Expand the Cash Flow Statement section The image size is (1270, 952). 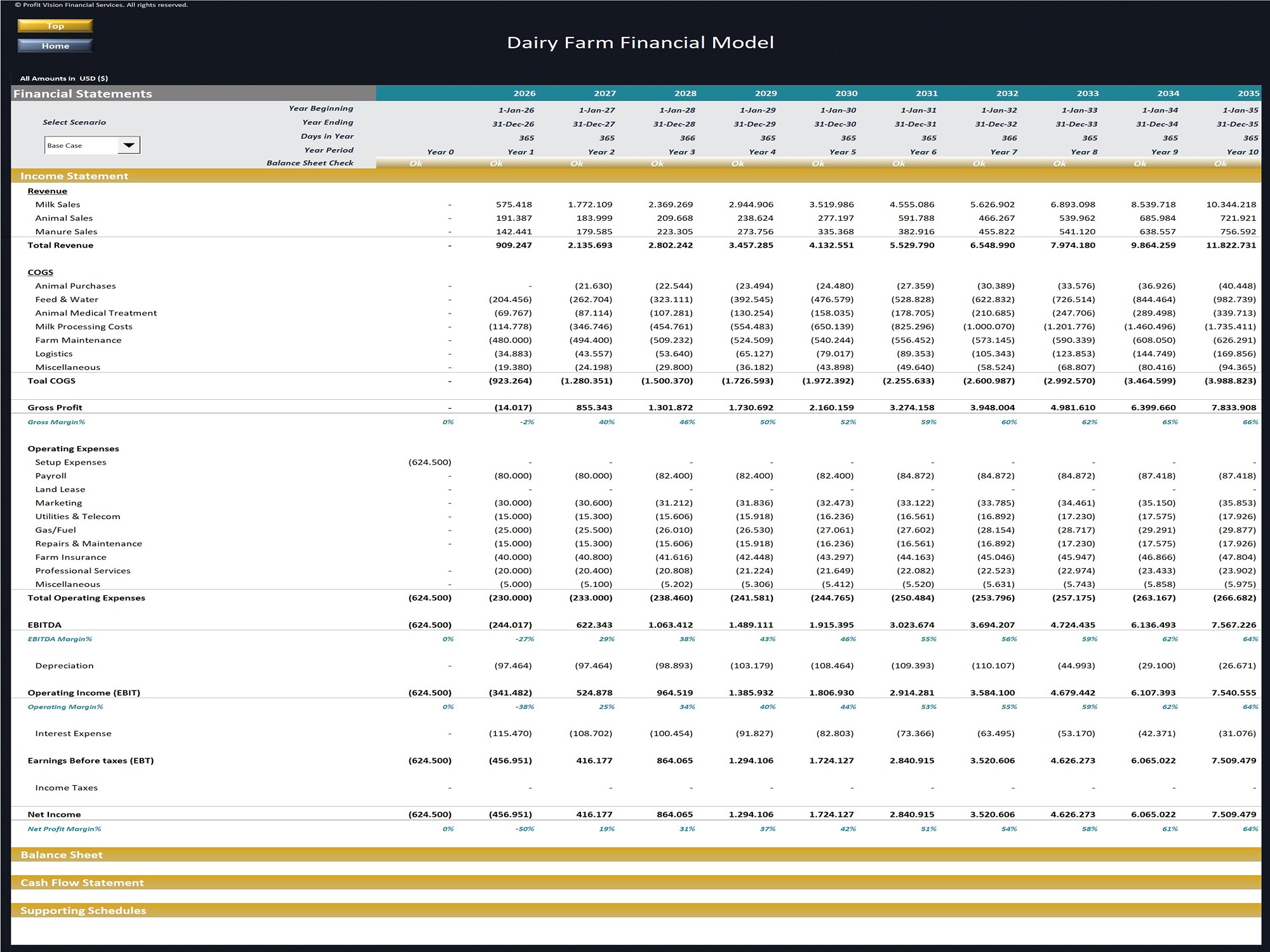pos(82,883)
